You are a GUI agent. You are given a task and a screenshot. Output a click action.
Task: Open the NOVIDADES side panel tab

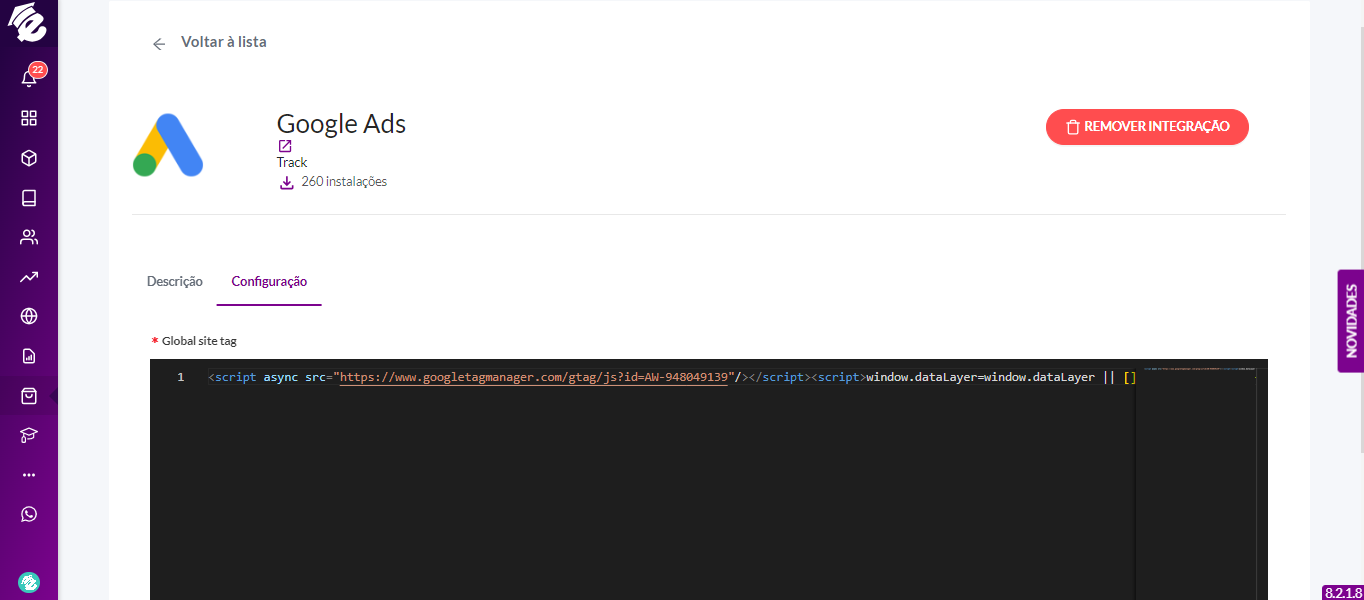point(1351,321)
